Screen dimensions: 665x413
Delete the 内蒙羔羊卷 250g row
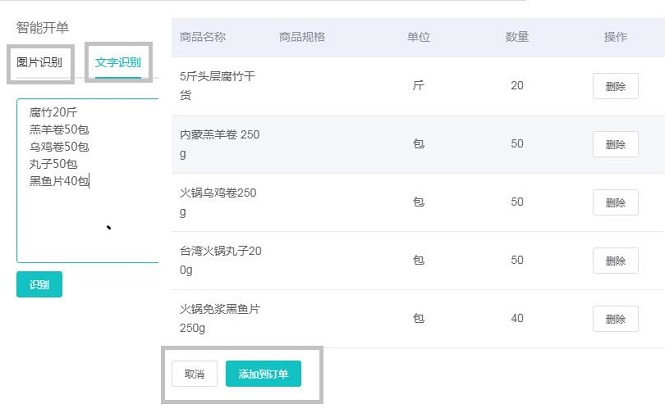[615, 144]
